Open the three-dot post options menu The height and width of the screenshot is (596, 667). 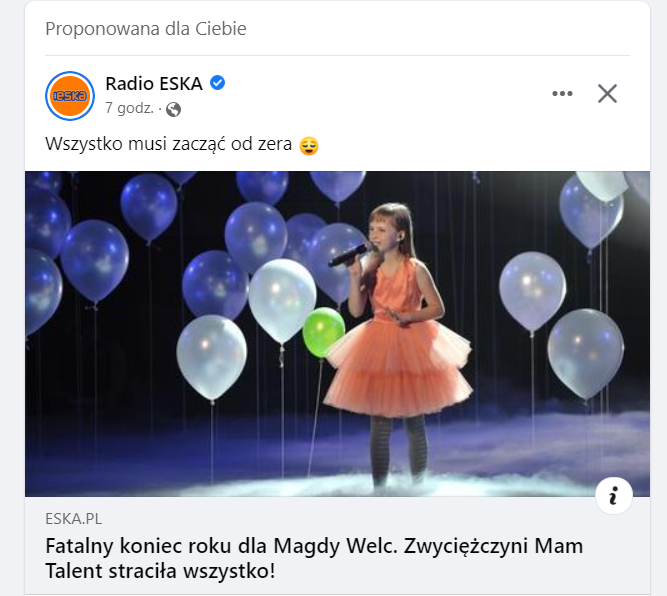[562, 94]
